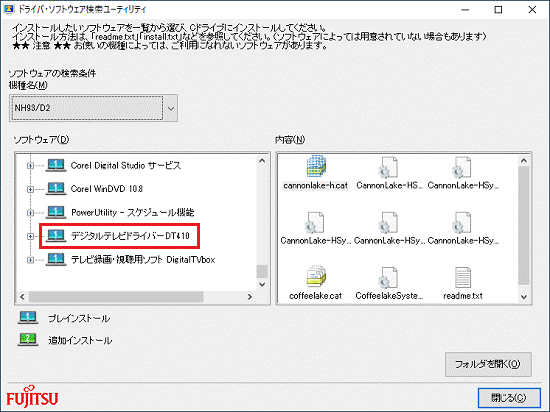Click CoffeelakeSyste.. filename label

(x=389, y=296)
